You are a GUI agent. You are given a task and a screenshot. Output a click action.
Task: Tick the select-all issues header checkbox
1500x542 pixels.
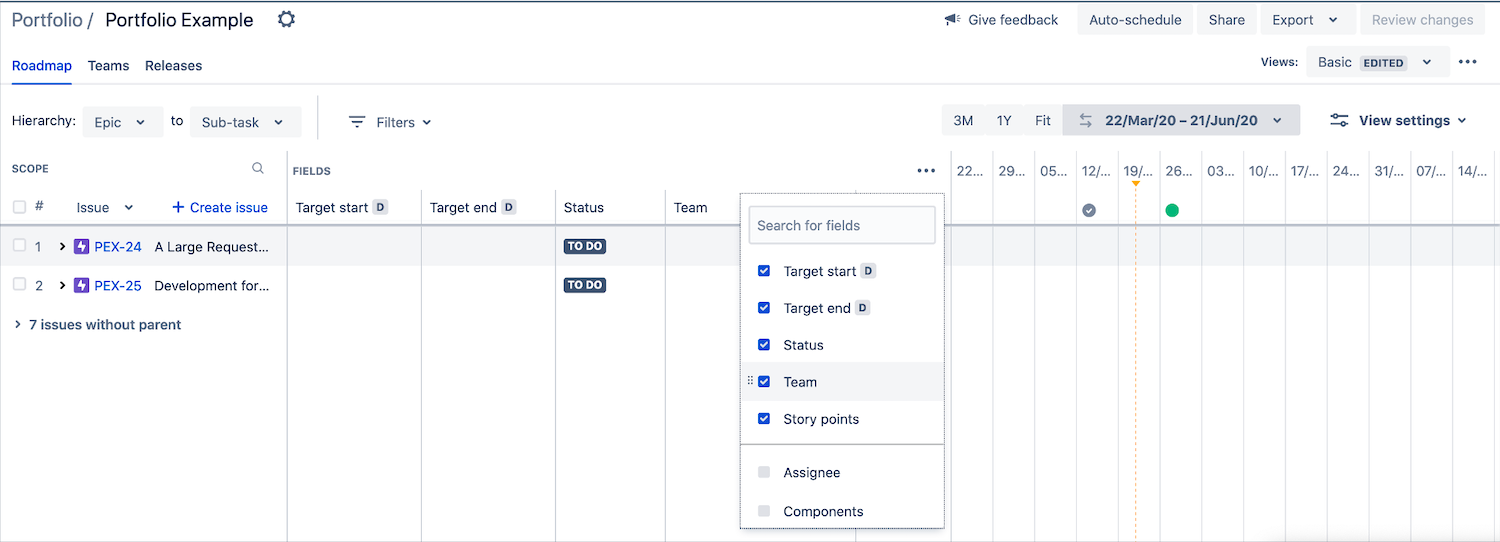point(19,206)
